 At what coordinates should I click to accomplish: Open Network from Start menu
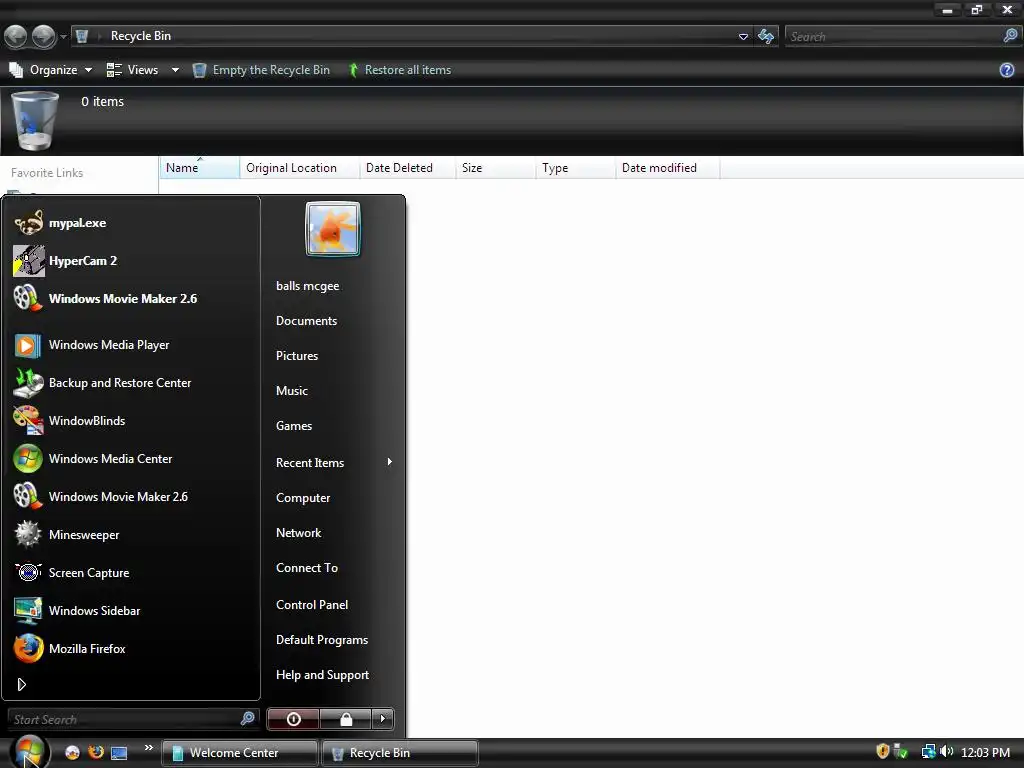point(298,533)
